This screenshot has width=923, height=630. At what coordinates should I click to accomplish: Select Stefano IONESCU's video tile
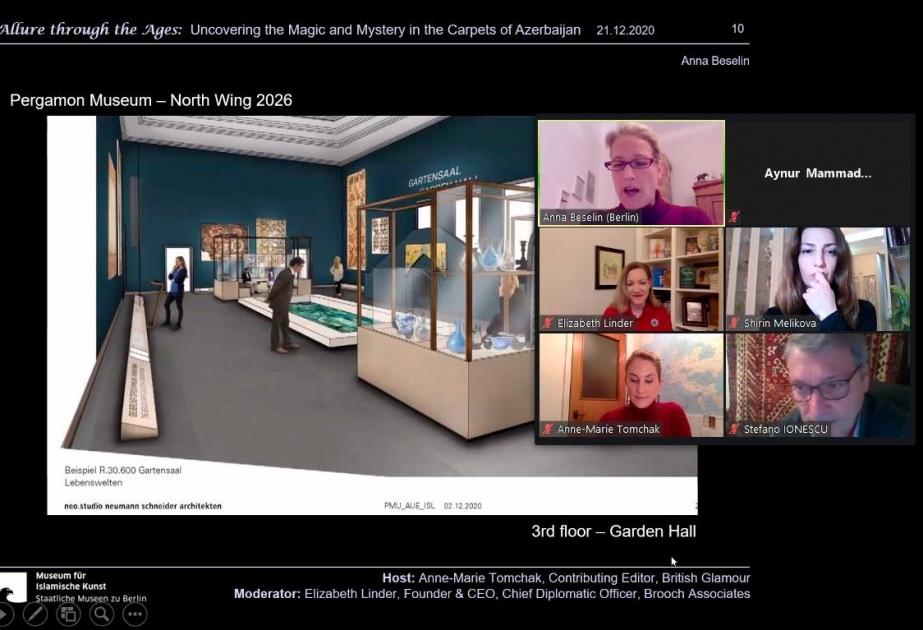(x=818, y=385)
